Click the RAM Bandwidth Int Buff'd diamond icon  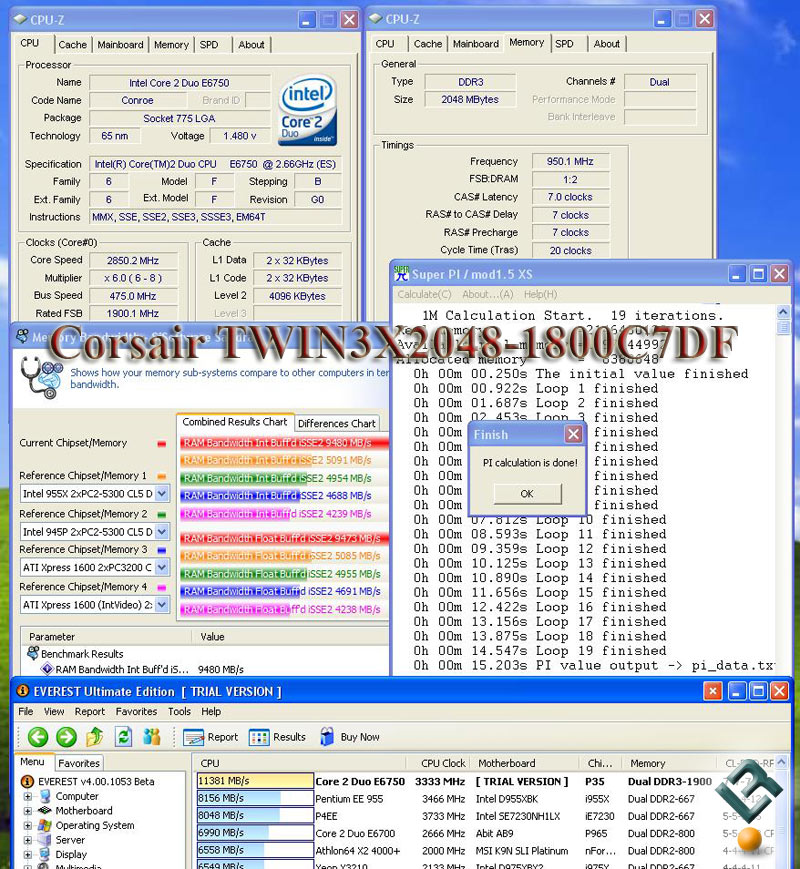tap(48, 669)
